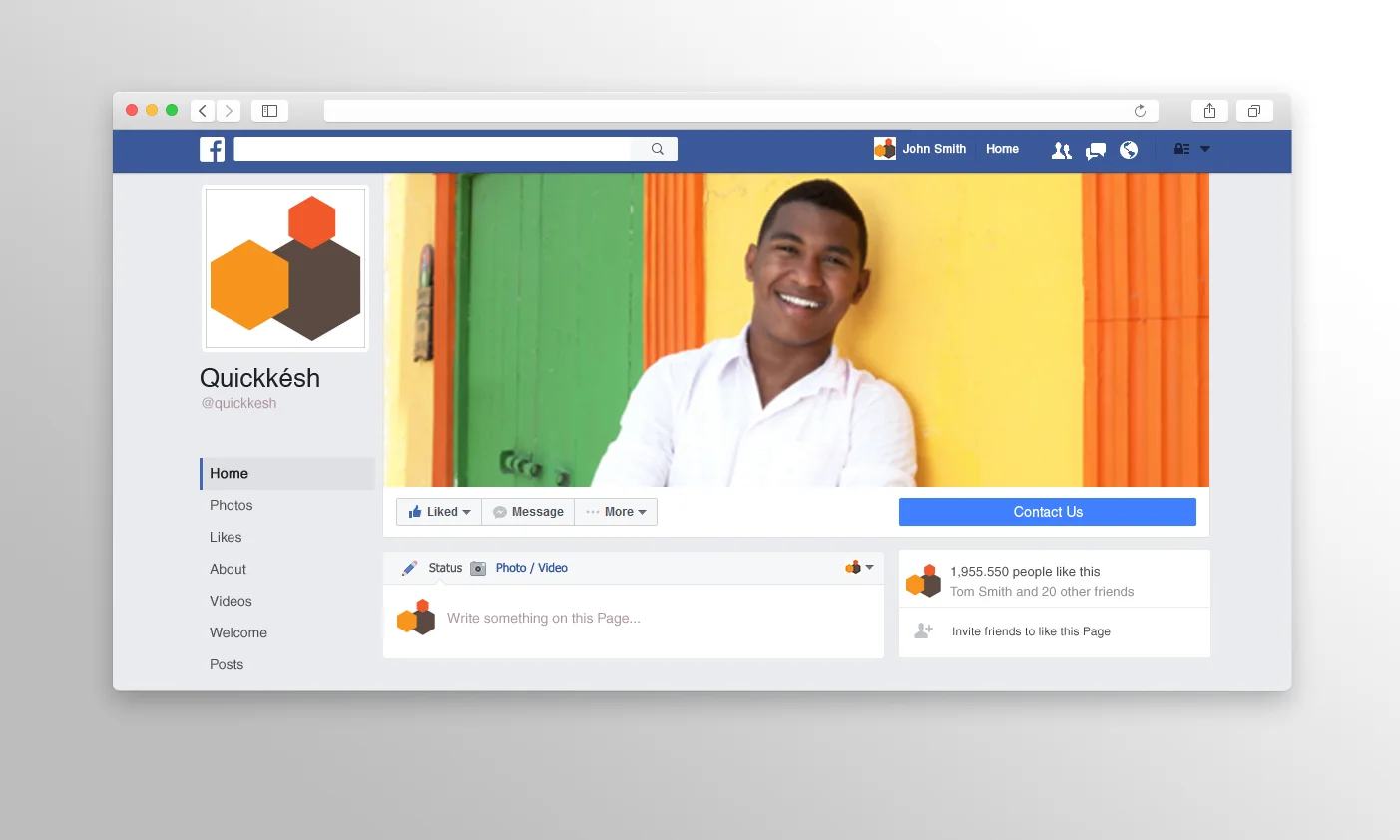Viewport: 1400px width, 840px height.
Task: Open the Messenger messages icon
Action: tap(1095, 149)
